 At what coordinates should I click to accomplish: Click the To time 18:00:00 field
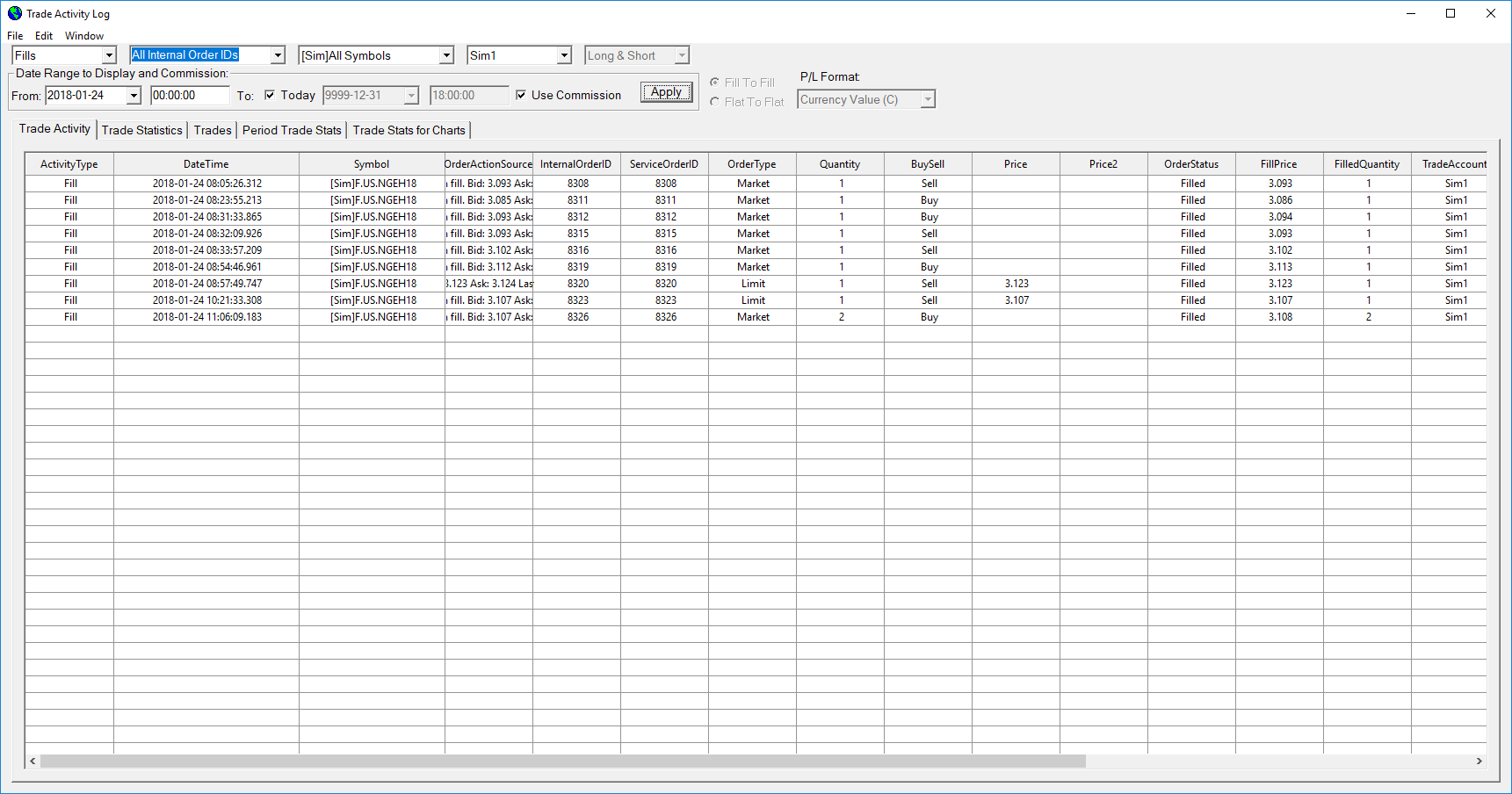tap(469, 95)
